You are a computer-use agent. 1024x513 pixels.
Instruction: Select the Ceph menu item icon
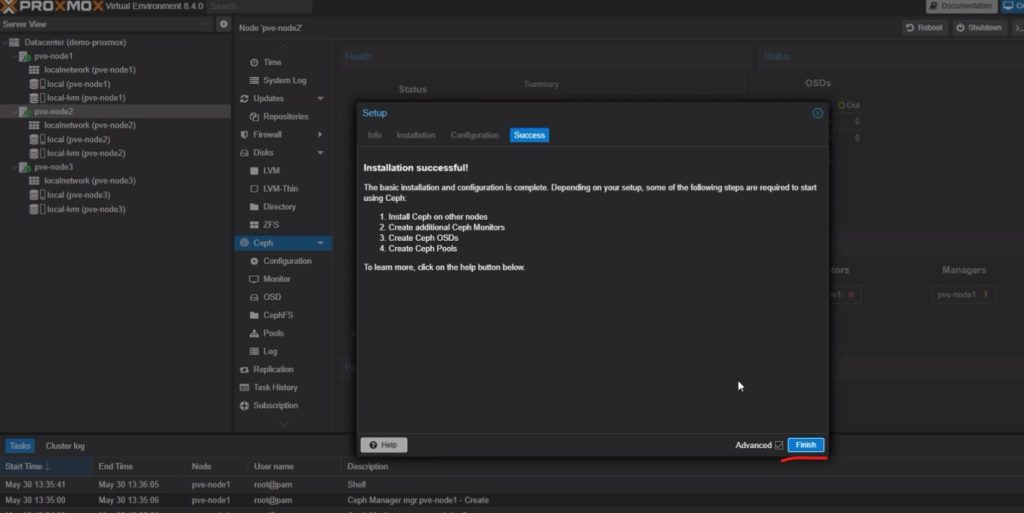click(244, 243)
